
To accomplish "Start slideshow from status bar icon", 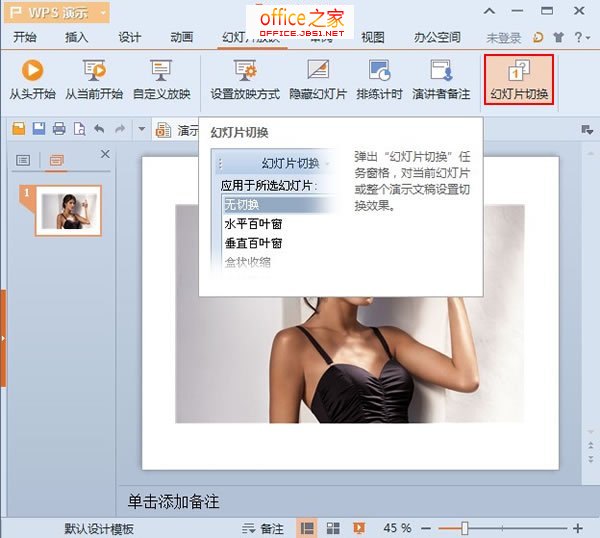I will (x=359, y=528).
